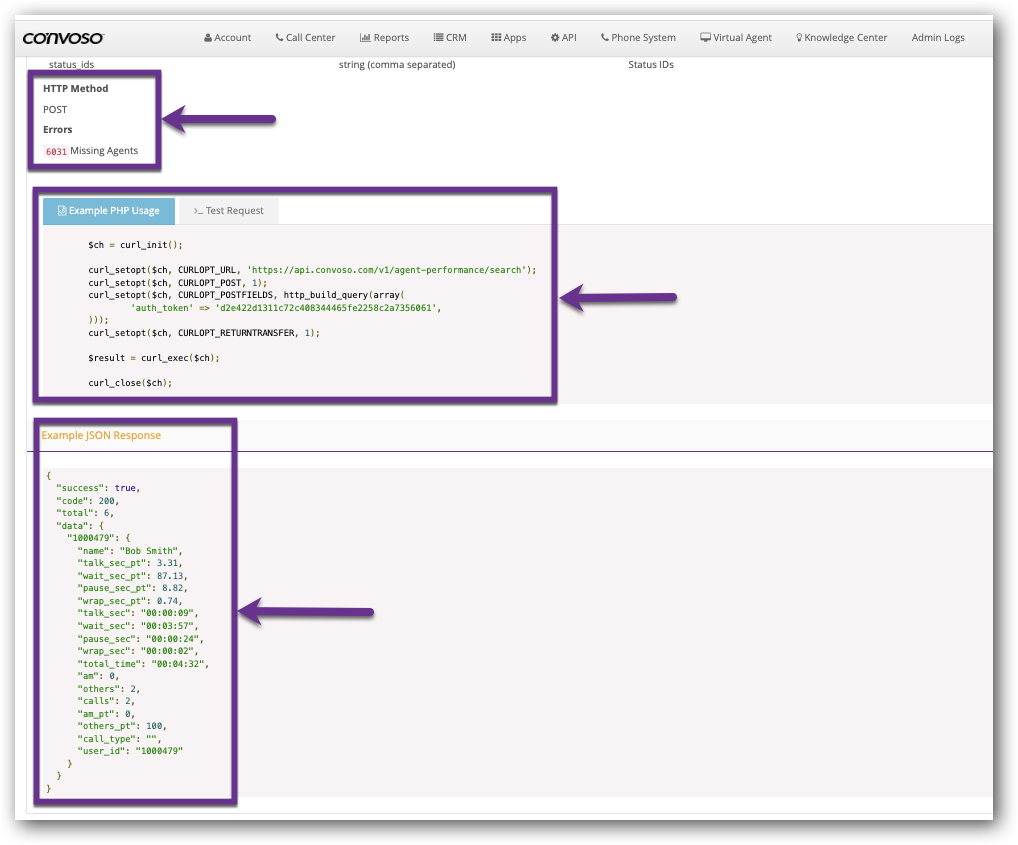
Task: Click the API gear icon
Action: click(555, 38)
